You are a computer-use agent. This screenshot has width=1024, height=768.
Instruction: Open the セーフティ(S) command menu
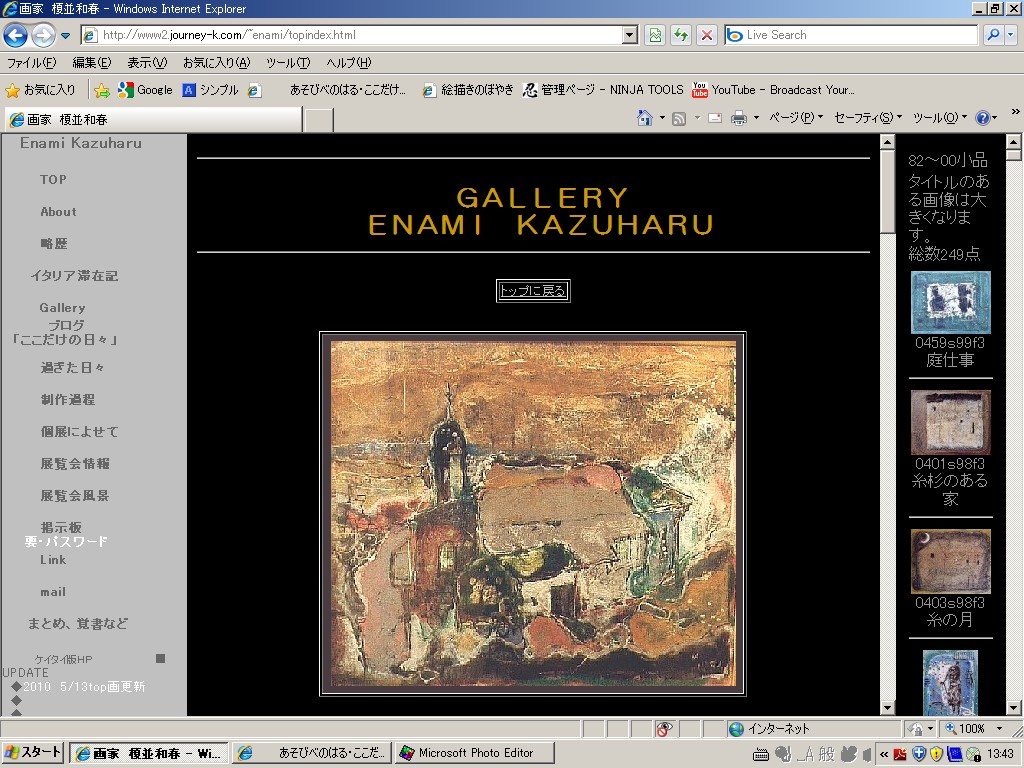tap(867, 118)
